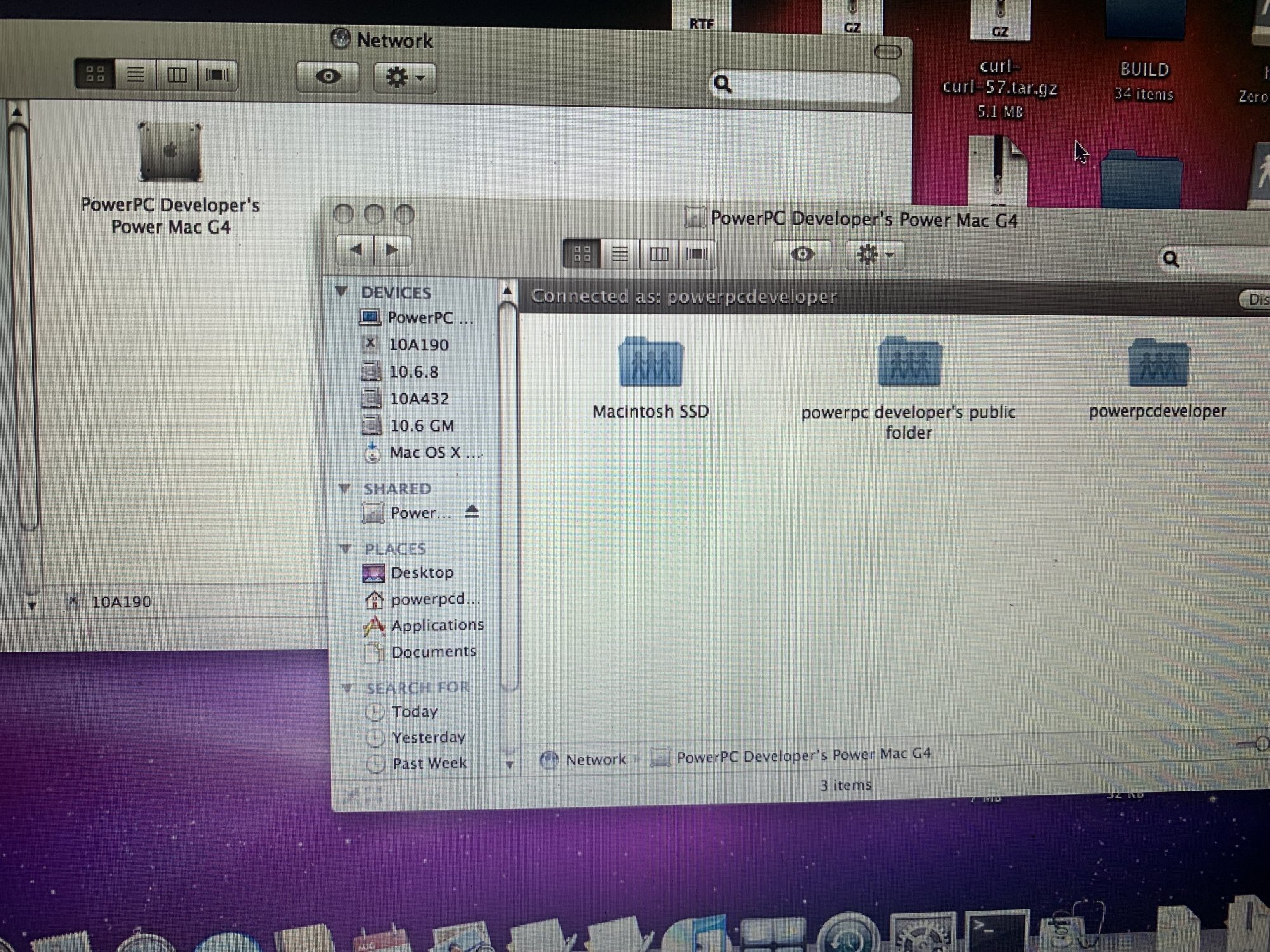Collapse the SEARCH FOR sidebar section
The height and width of the screenshot is (952, 1270).
click(347, 687)
